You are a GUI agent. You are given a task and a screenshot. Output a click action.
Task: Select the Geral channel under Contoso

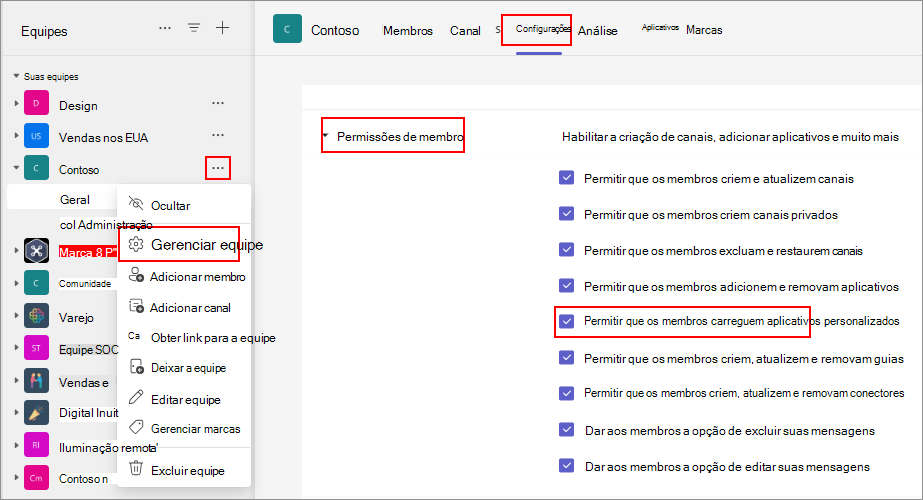pyautogui.click(x=75, y=200)
